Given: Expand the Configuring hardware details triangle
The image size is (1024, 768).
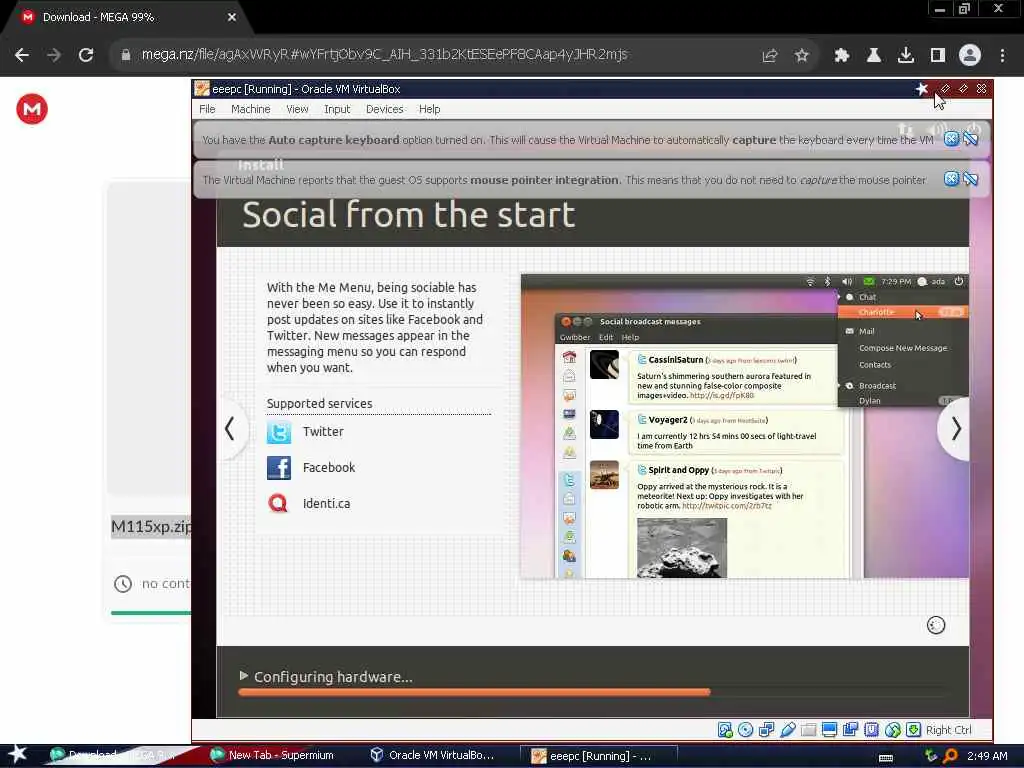Looking at the screenshot, I should pos(244,676).
